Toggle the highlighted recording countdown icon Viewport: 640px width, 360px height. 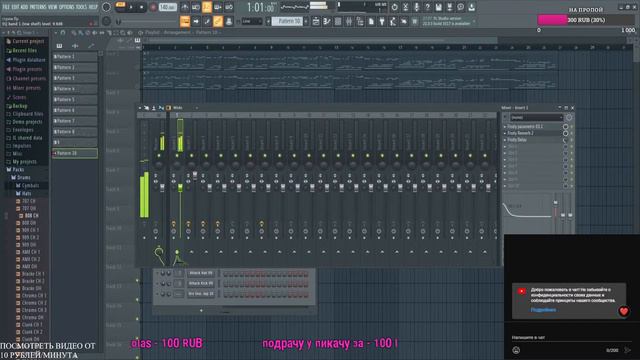tap(207, 7)
